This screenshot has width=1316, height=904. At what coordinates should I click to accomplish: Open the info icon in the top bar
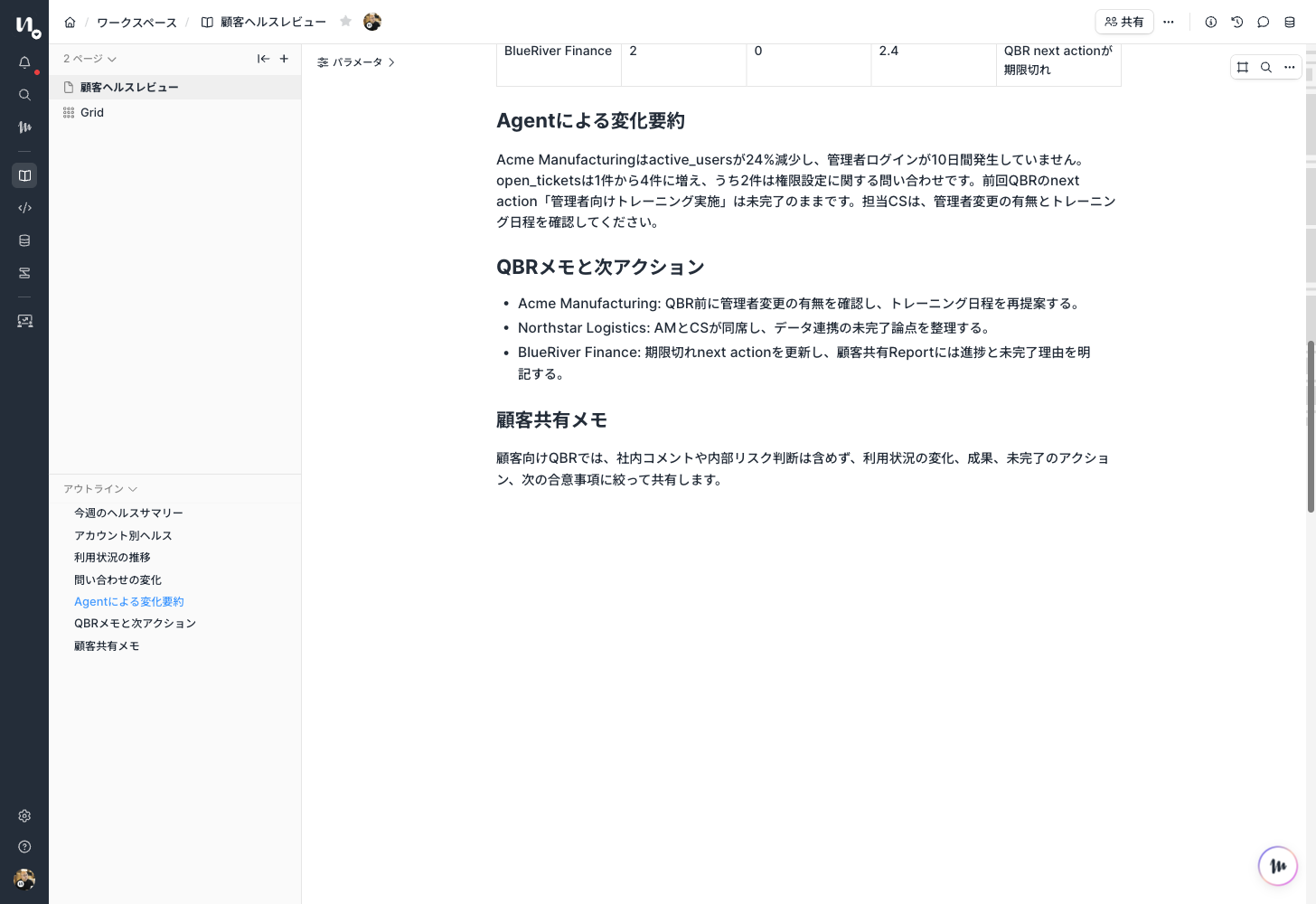pos(1211,22)
